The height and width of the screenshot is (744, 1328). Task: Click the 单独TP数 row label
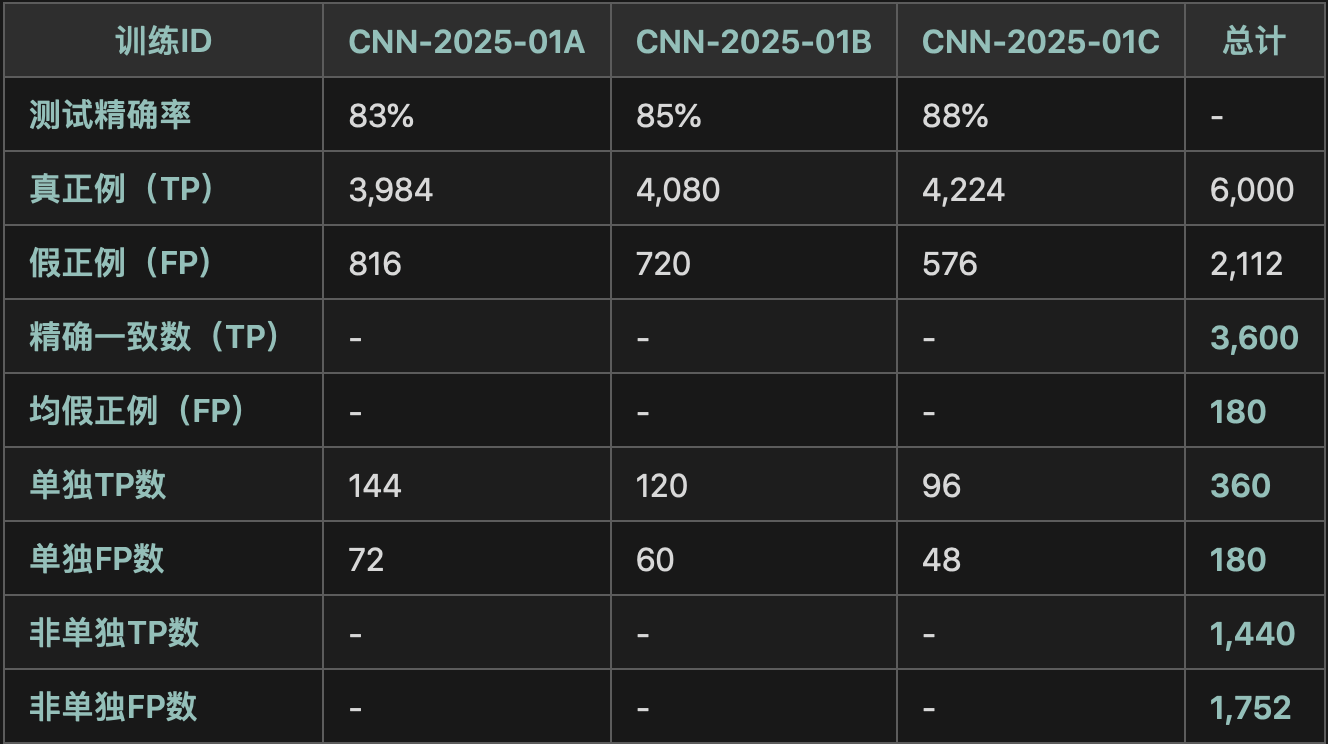click(x=98, y=485)
